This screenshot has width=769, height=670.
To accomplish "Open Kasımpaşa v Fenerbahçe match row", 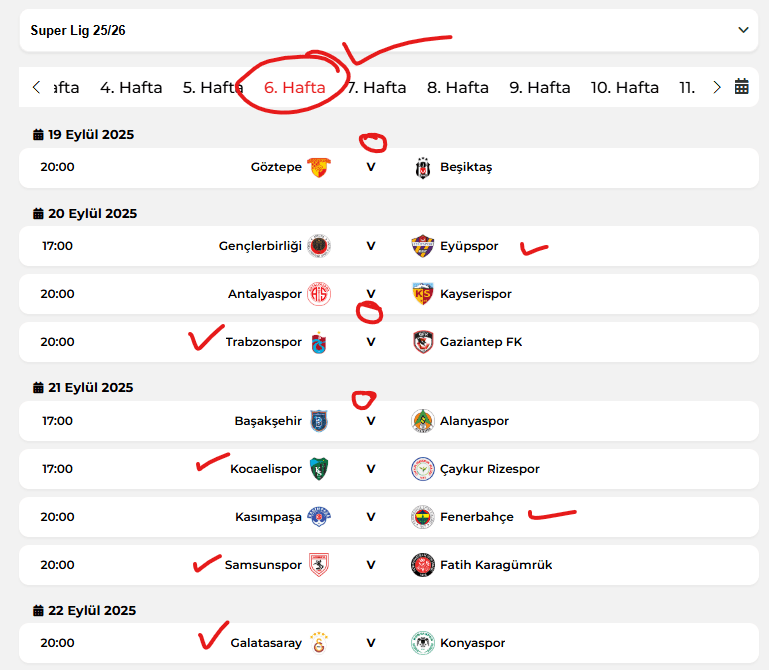I will [x=389, y=517].
